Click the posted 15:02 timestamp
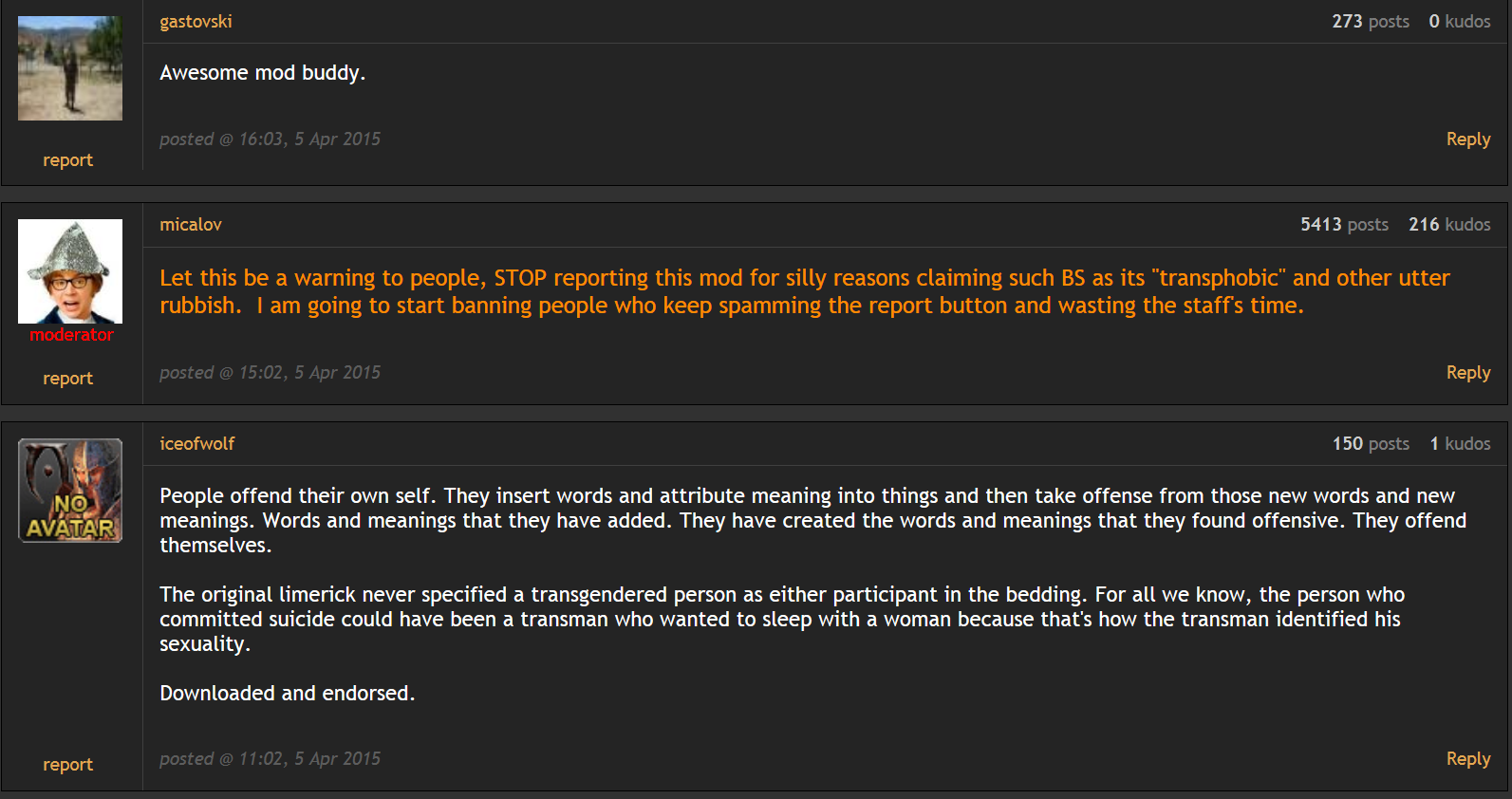The height and width of the screenshot is (799, 1512). tap(270, 373)
